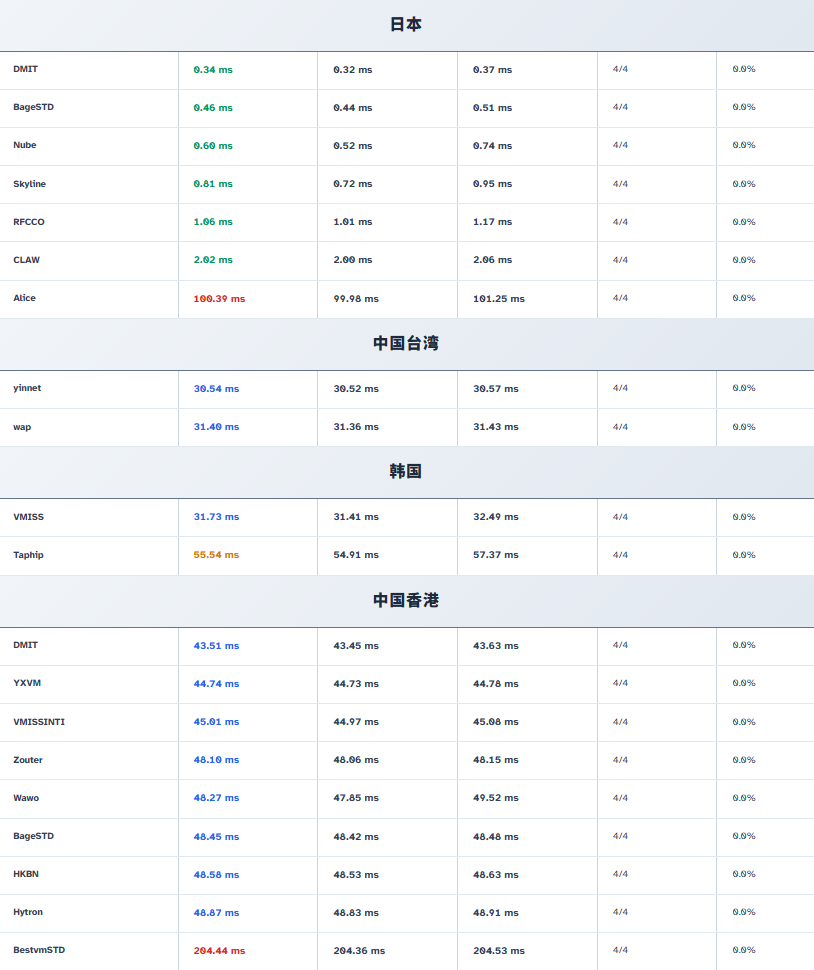Click BestvmSTD's red 204.44 ms latency
This screenshot has height=970, width=814.
(x=219, y=950)
